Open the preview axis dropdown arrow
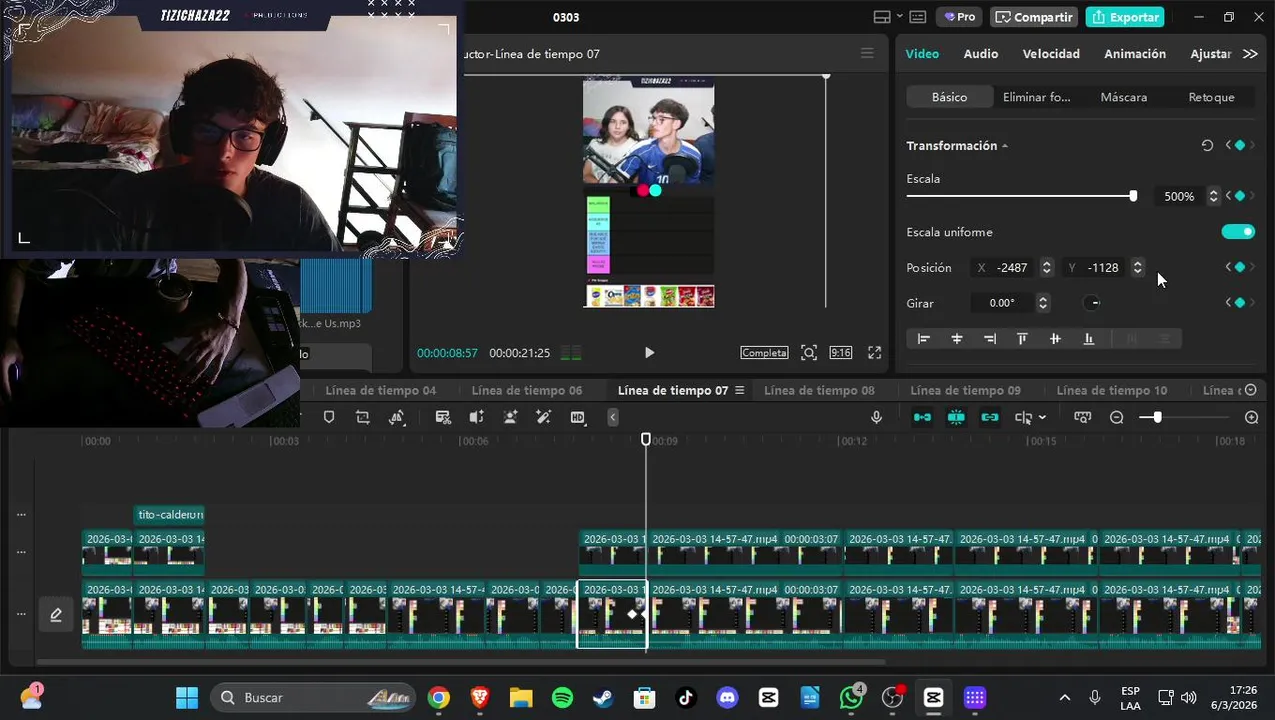The width and height of the screenshot is (1275, 720). click(x=1042, y=417)
